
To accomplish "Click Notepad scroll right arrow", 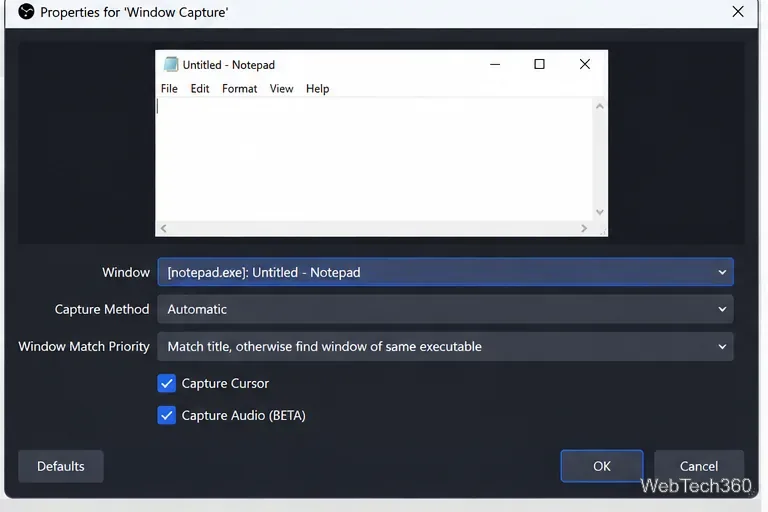I will click(584, 228).
